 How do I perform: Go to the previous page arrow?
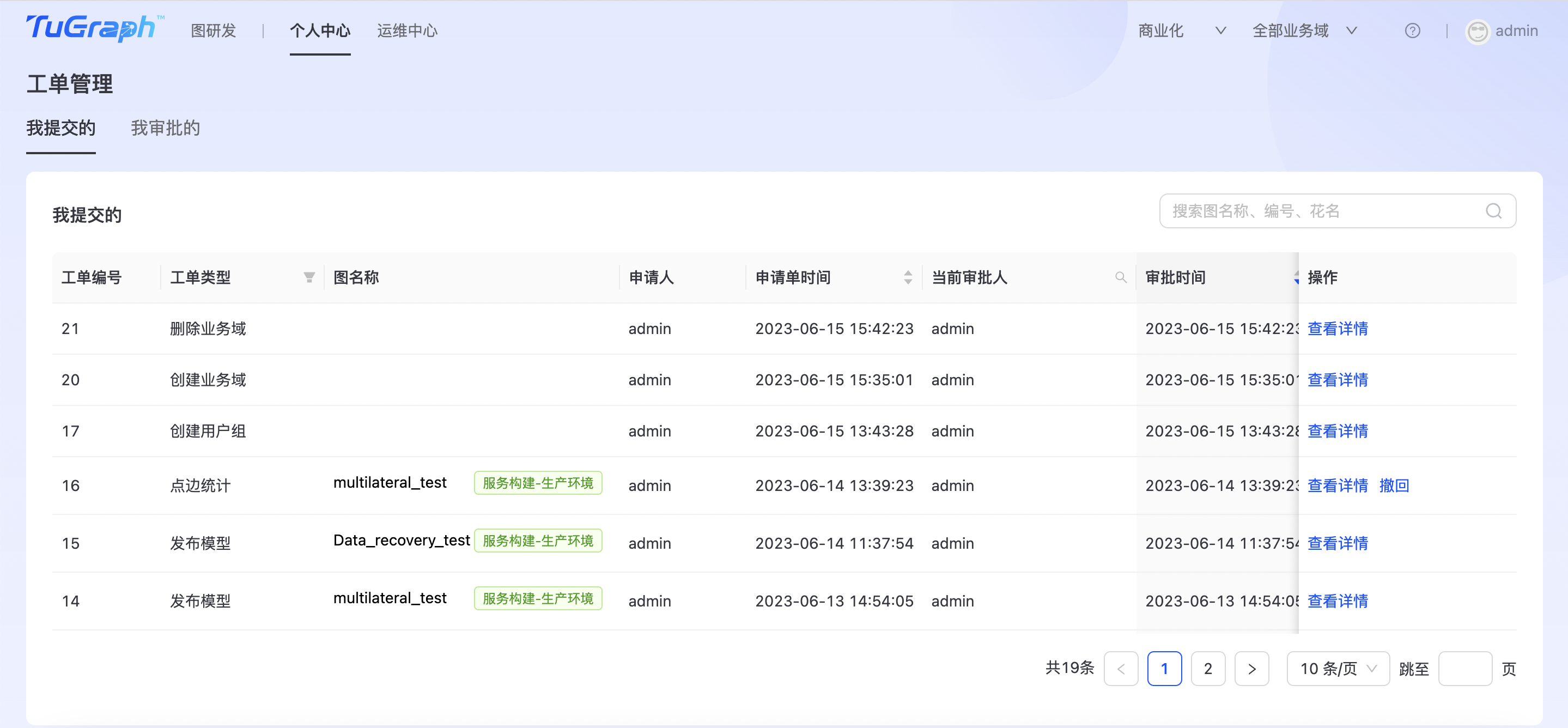pyautogui.click(x=1121, y=669)
